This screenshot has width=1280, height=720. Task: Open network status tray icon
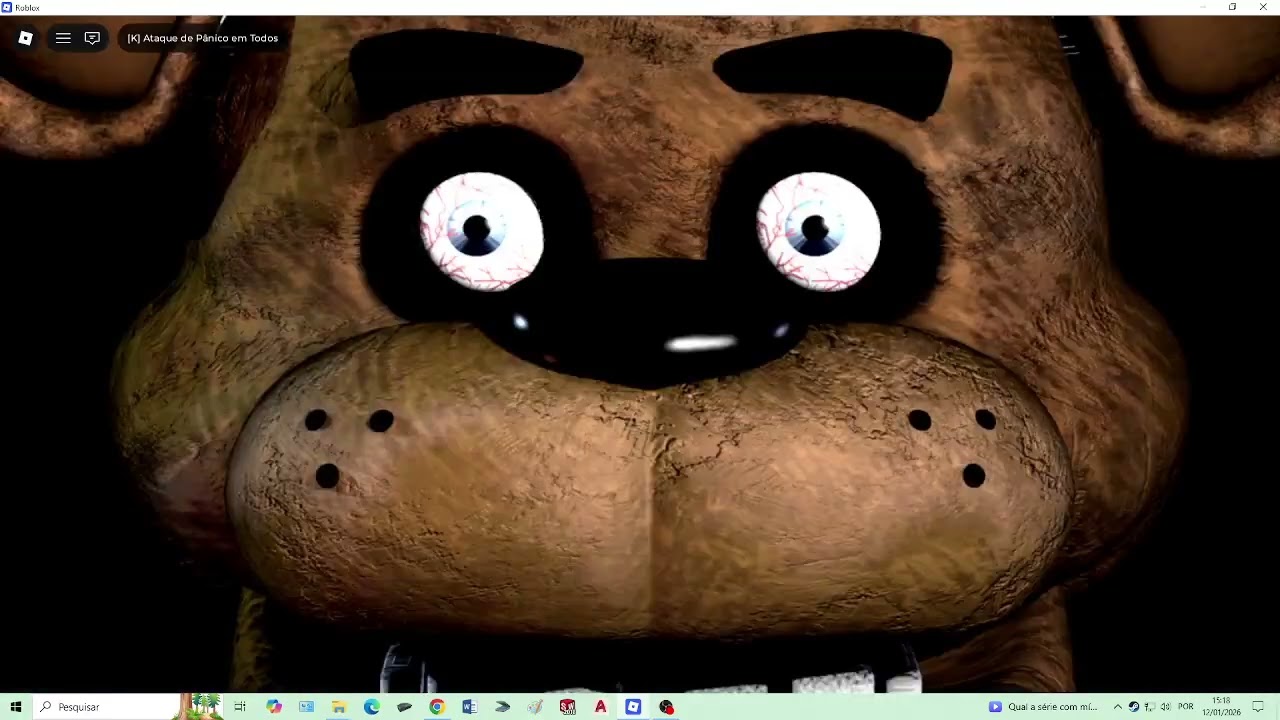pyautogui.click(x=1149, y=707)
